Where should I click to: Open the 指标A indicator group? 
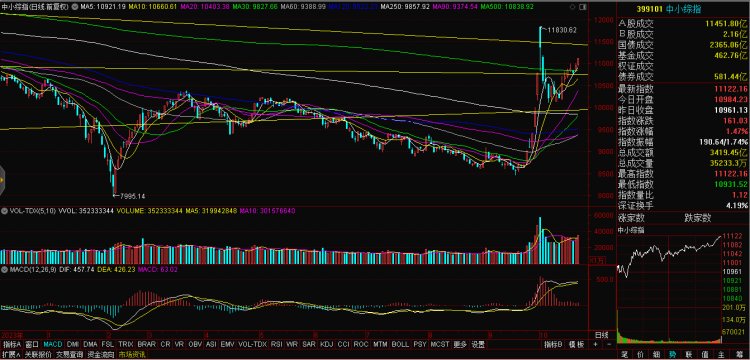pyautogui.click(x=11, y=344)
